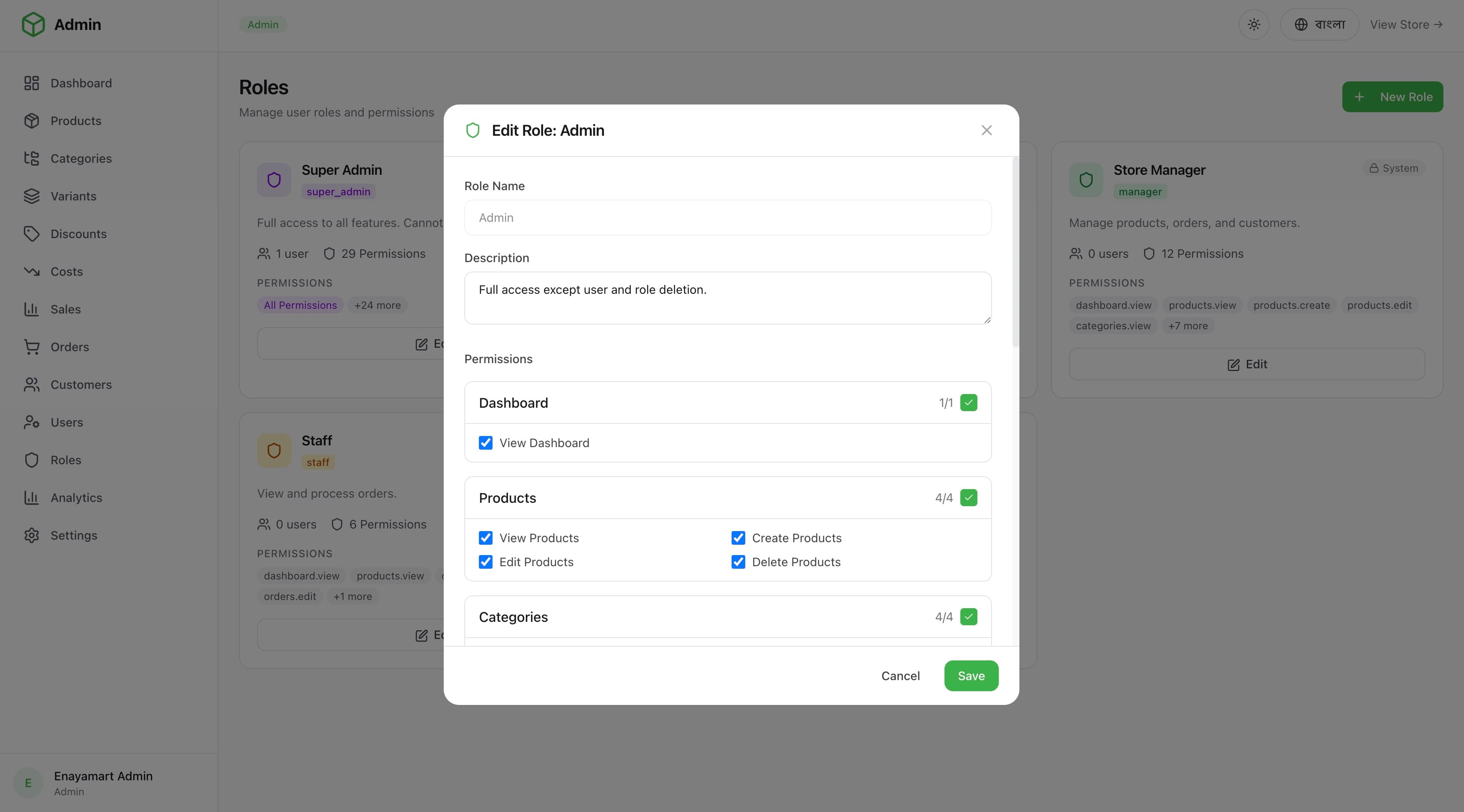Image resolution: width=1464 pixels, height=812 pixels.
Task: Toggle all Products permissions checkbox
Action: [x=968, y=498]
